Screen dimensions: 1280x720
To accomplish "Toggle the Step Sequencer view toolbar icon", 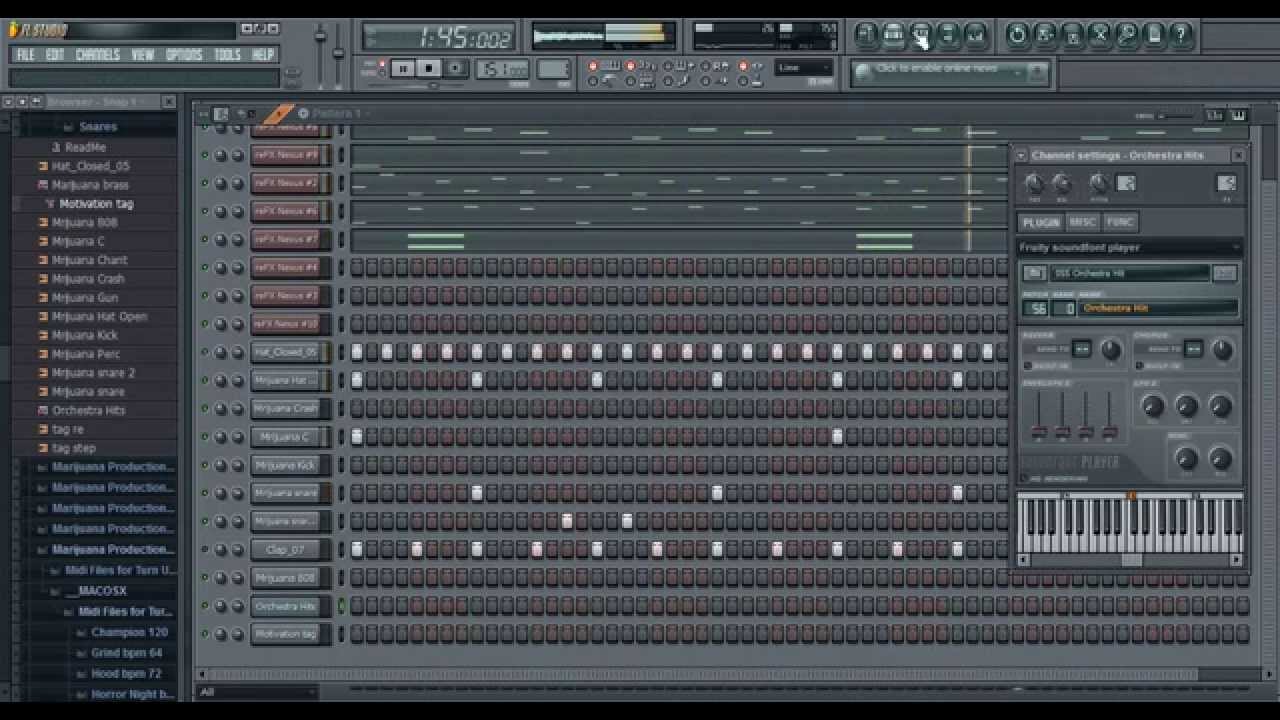I will (893, 35).
